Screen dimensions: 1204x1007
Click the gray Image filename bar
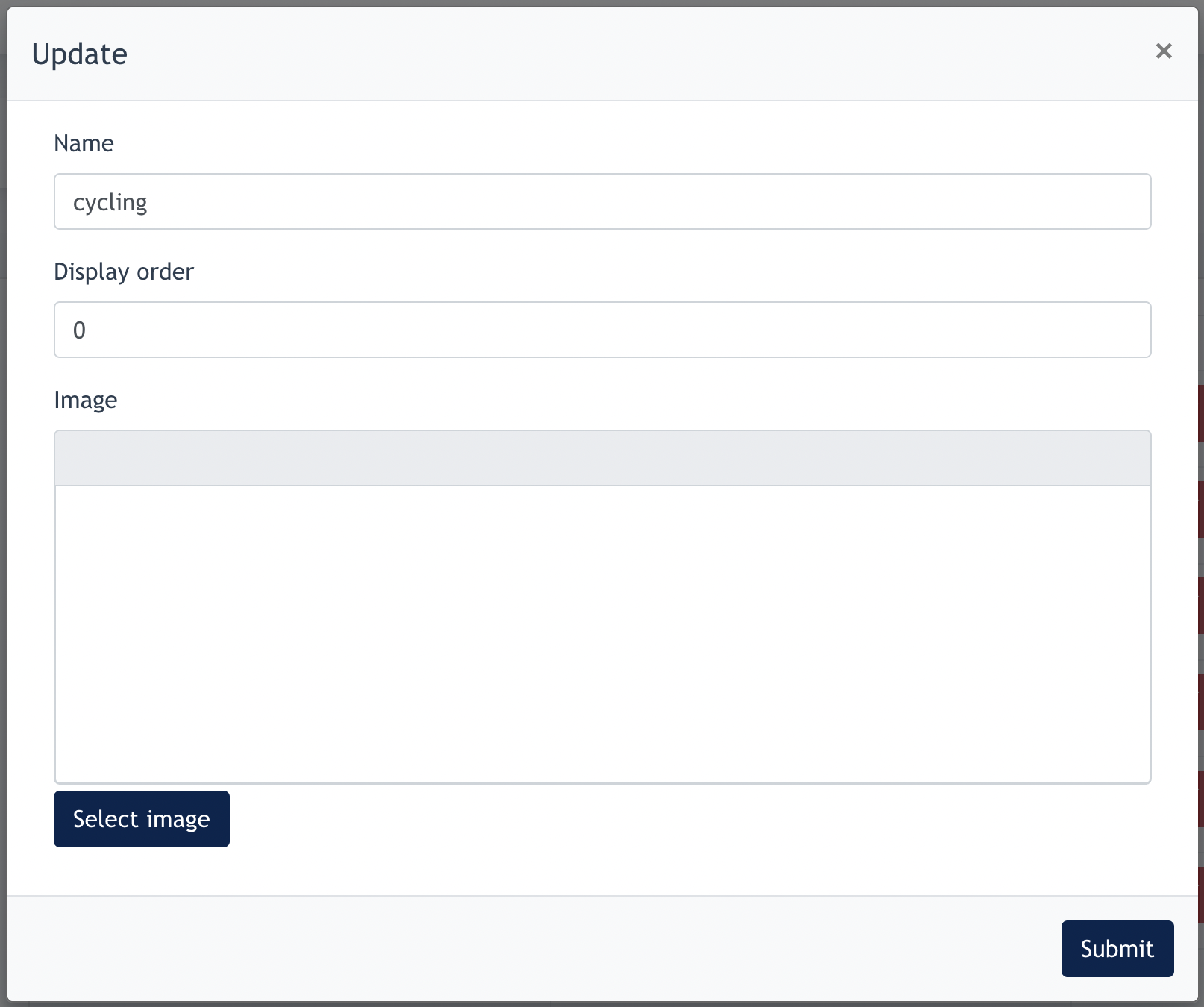(603, 458)
